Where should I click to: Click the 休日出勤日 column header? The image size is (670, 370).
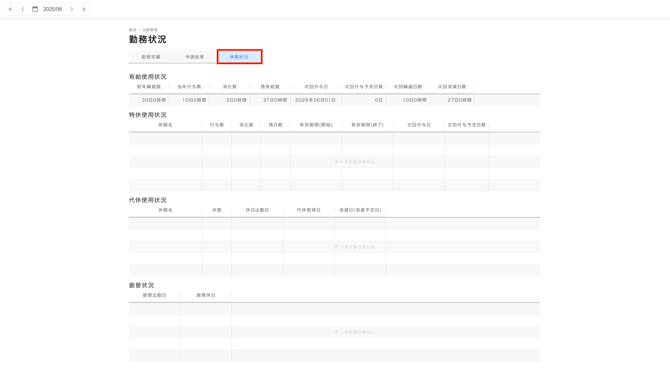click(257, 210)
